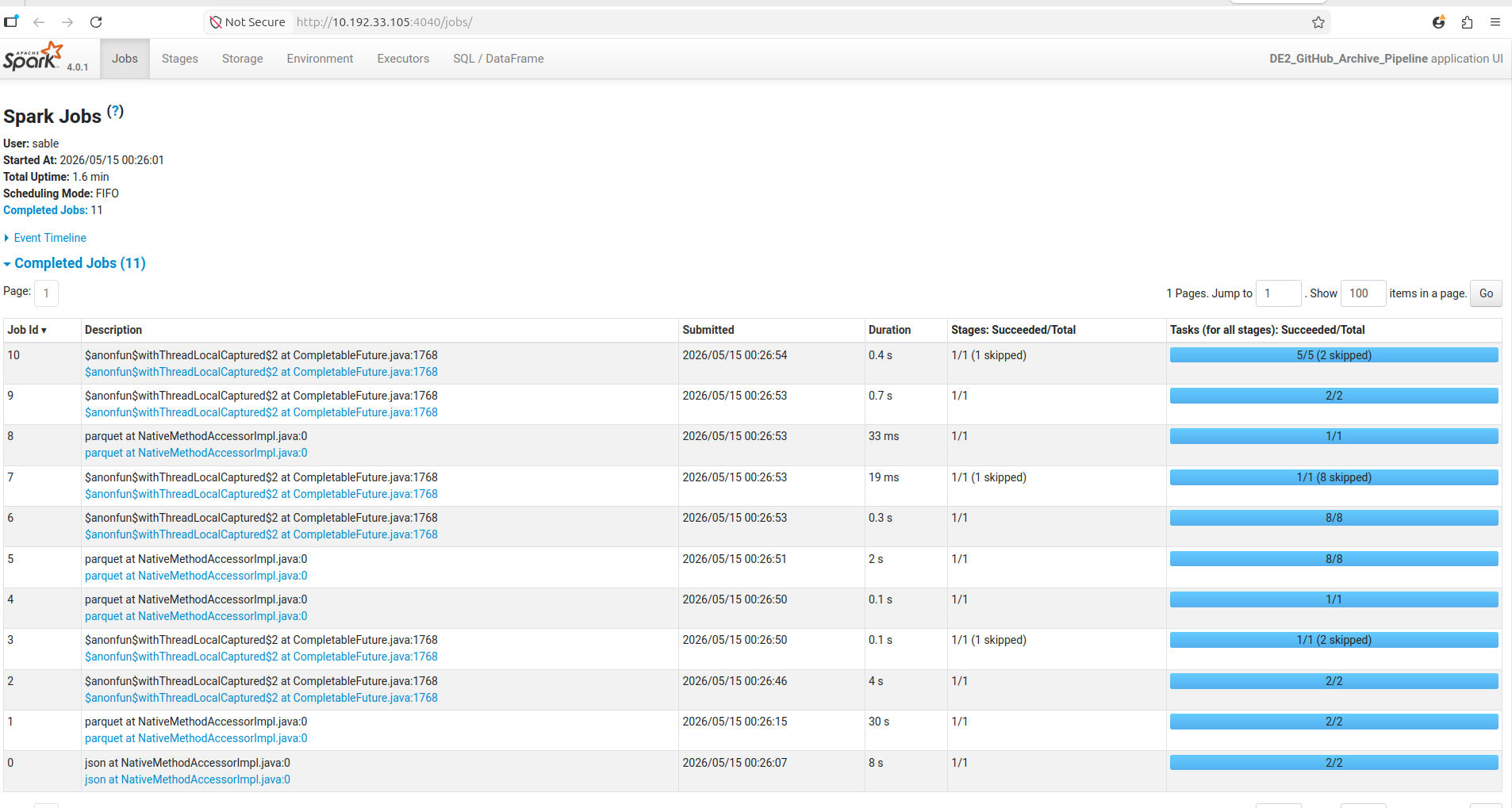Sort by Submitted column header
The image size is (1512, 808).
coord(708,330)
